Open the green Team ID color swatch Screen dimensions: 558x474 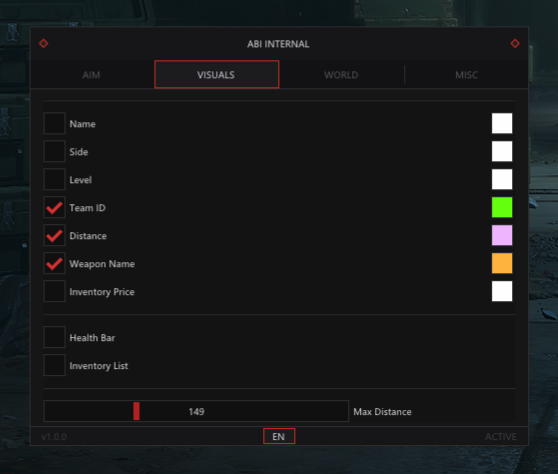coord(502,207)
